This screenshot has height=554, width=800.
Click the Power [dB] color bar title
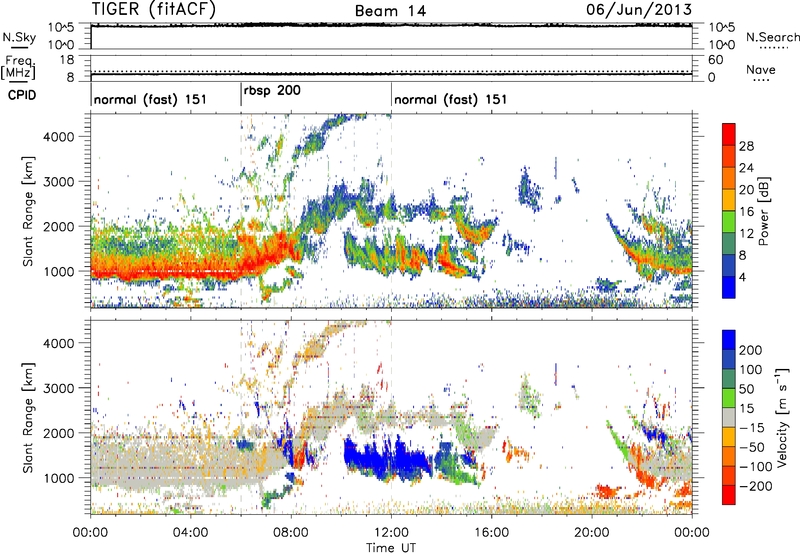pyautogui.click(x=764, y=211)
